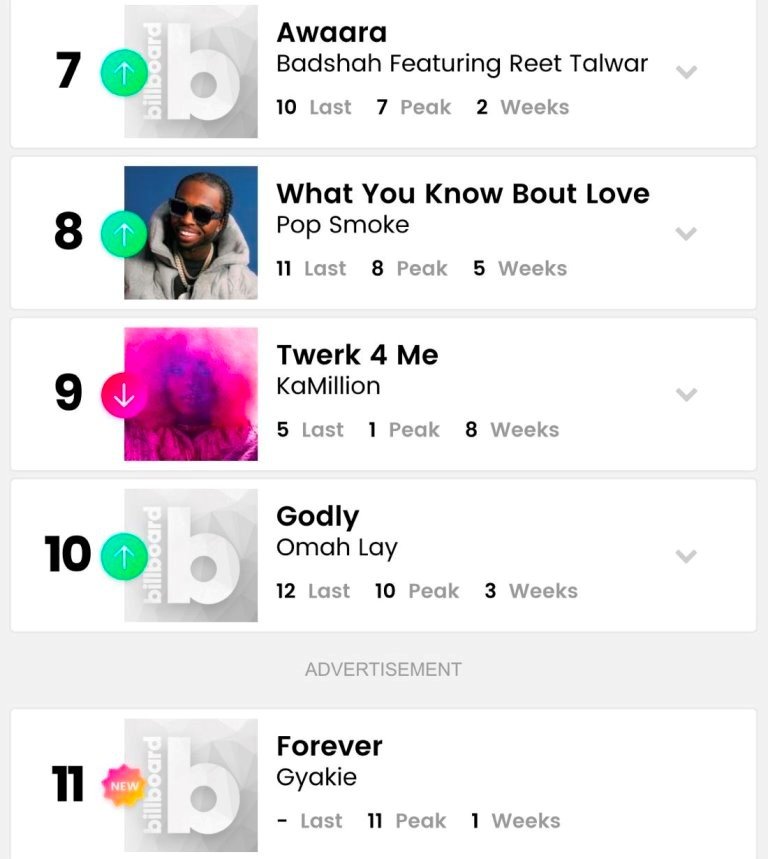Click the pink down-arrow icon beside Twerk 4 Me
This screenshot has width=768, height=859.
pos(124,395)
